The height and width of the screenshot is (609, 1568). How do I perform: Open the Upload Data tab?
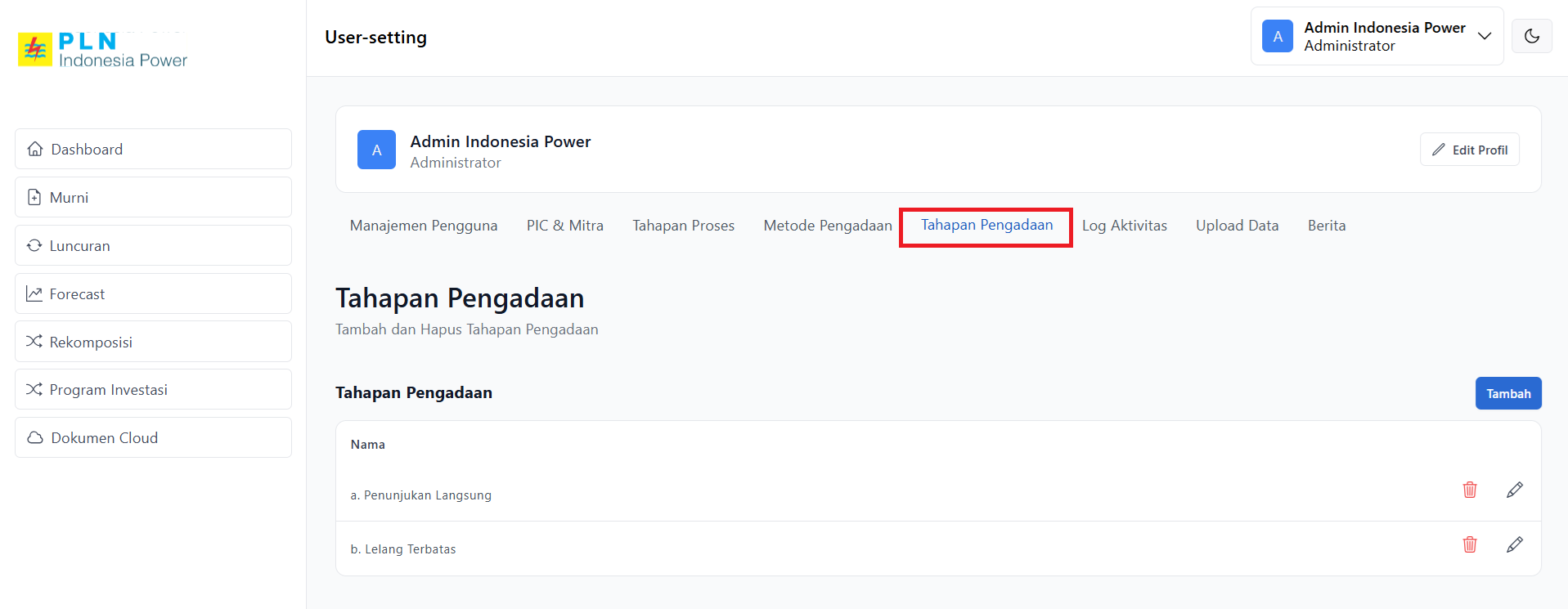[x=1237, y=226]
